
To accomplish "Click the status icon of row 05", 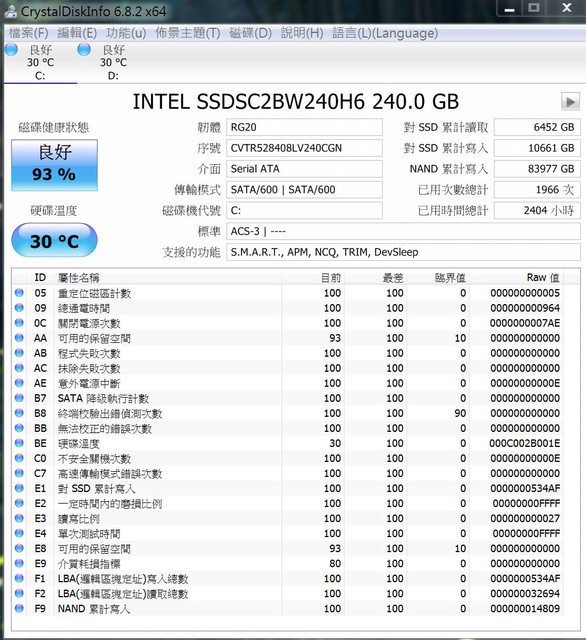I will [x=19, y=293].
